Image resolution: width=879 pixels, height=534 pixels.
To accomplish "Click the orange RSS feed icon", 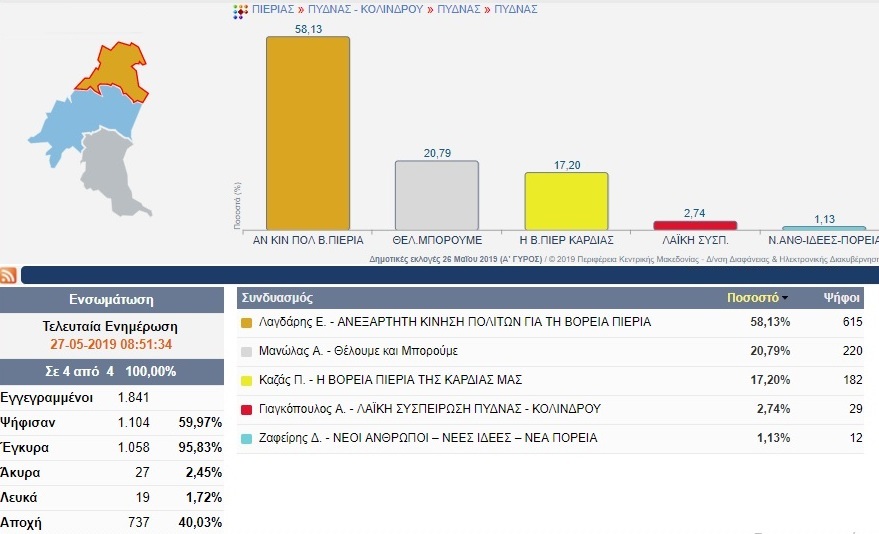I will tap(8, 276).
